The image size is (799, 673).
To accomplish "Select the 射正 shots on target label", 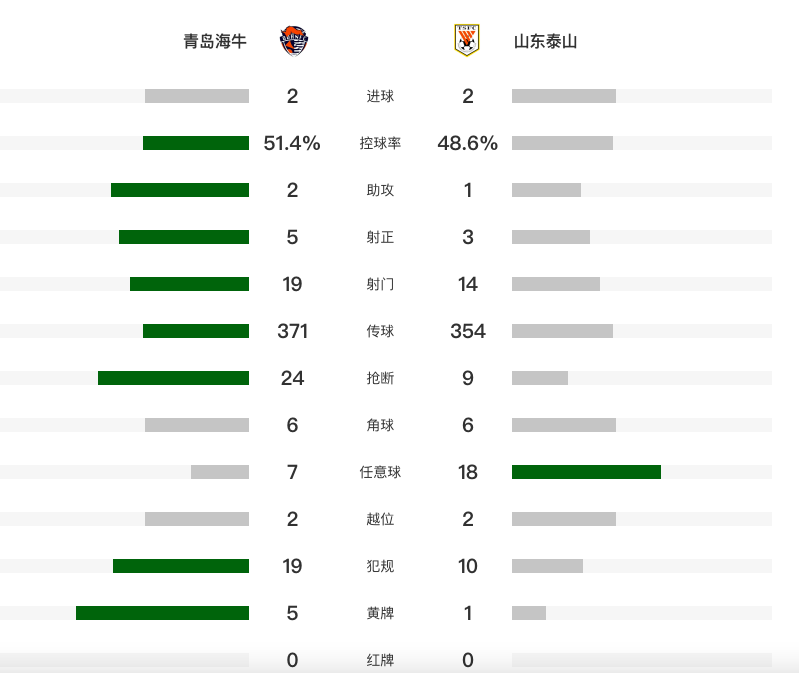I will pos(380,237).
